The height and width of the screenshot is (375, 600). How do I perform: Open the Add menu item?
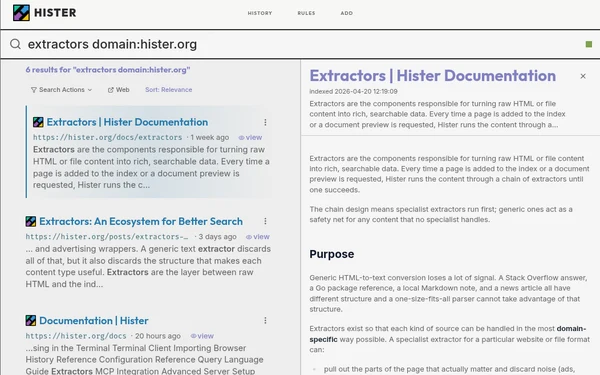coord(347,13)
